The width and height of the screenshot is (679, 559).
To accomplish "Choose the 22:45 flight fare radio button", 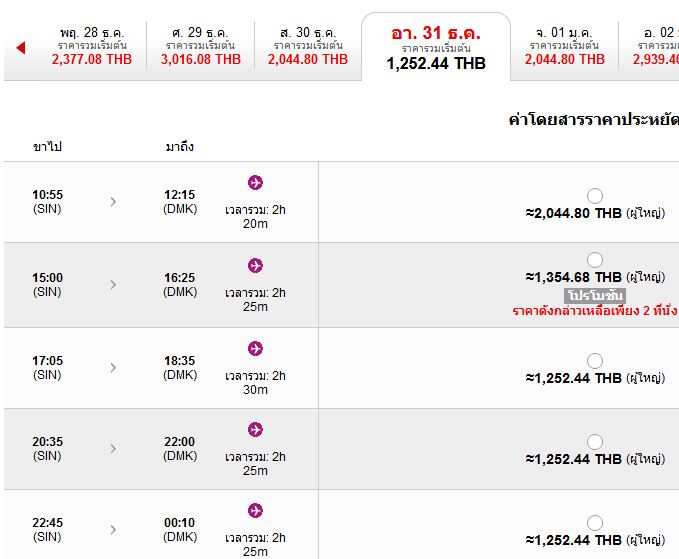I will click(x=595, y=523).
